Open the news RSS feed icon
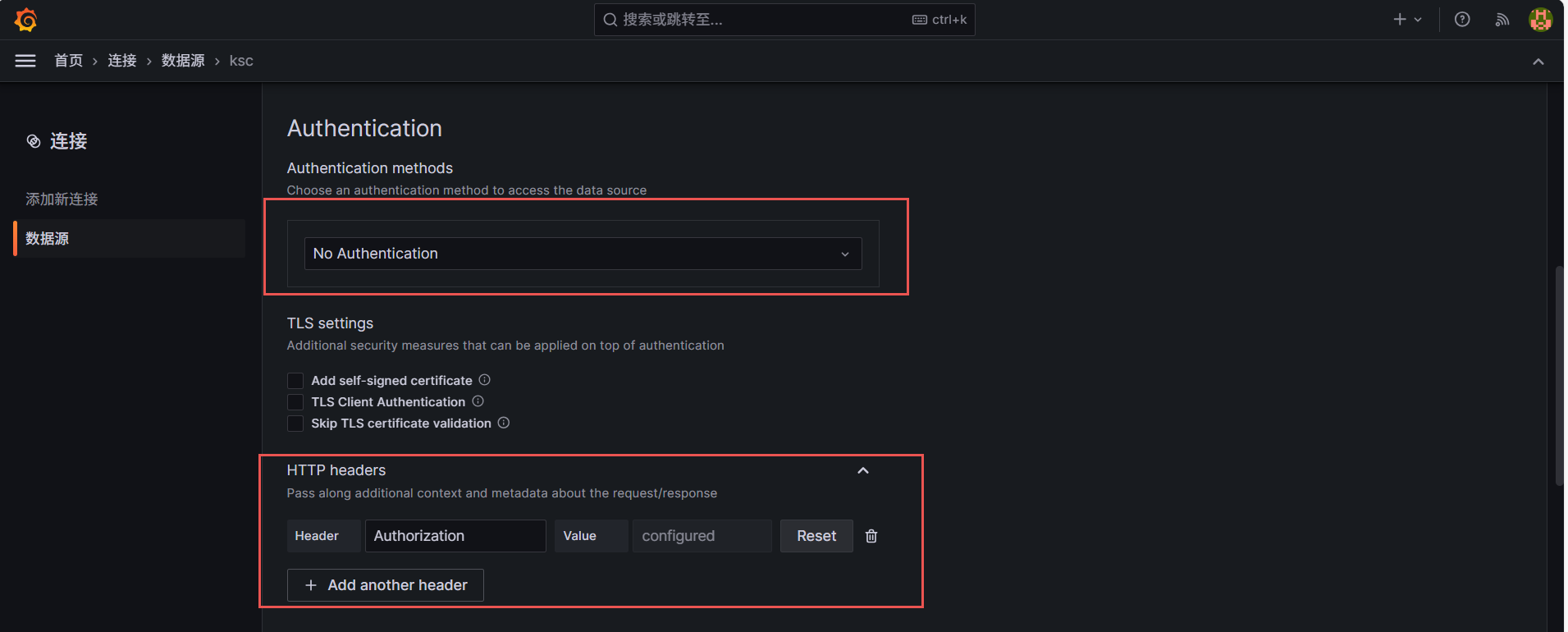The image size is (1568, 632). point(1502,20)
